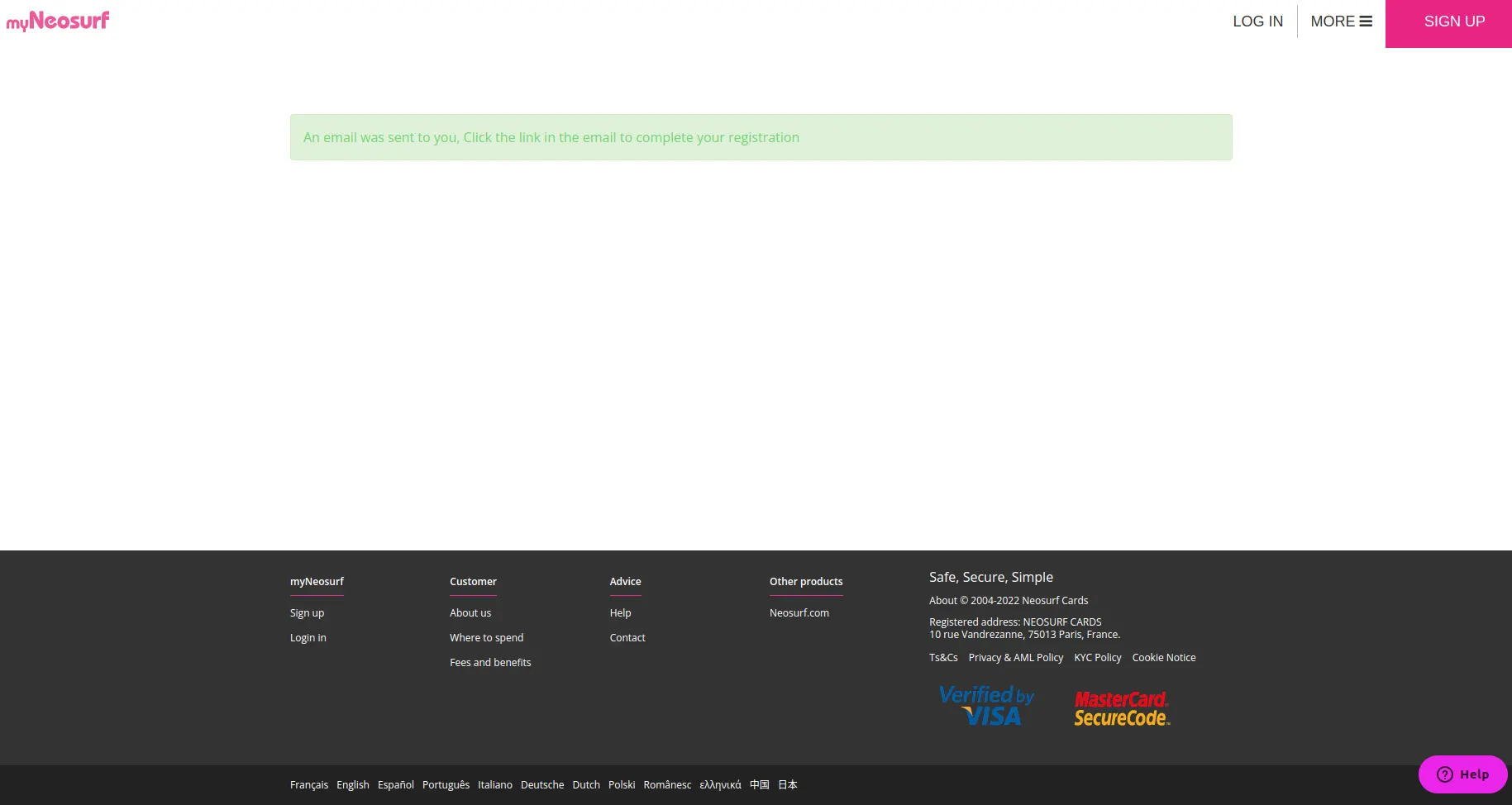Click the green email confirmation message
This screenshot has height=805, width=1512.
(x=761, y=137)
